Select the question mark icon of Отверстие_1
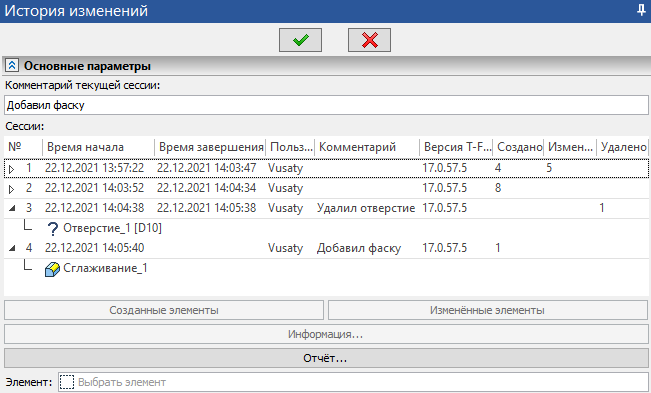 [x=52, y=228]
